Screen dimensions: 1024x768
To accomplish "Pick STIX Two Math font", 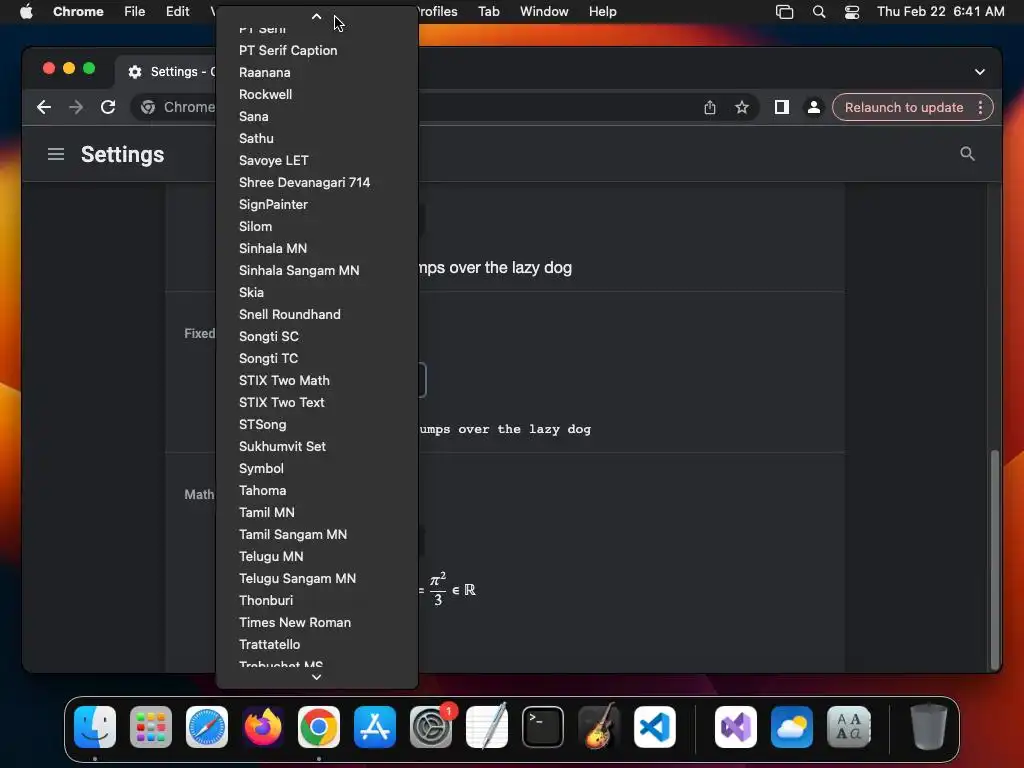I will click(317, 380).
